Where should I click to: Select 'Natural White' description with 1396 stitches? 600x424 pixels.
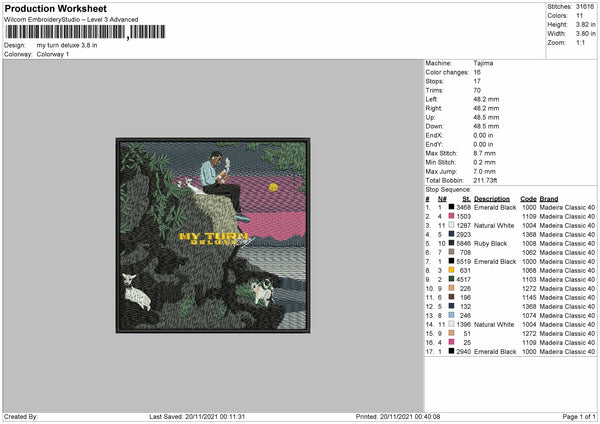[x=494, y=325]
